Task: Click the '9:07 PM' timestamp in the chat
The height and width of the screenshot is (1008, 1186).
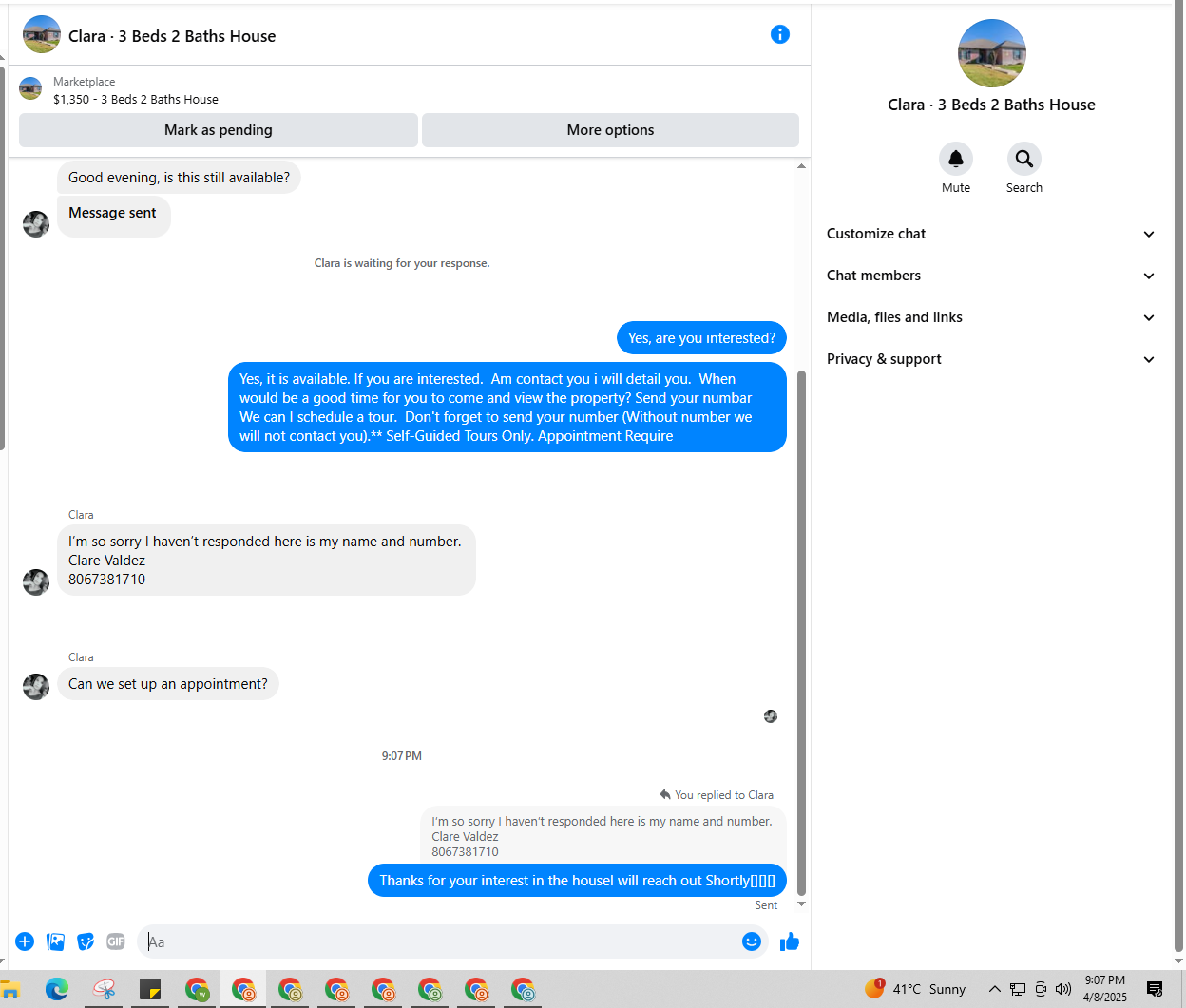Action: click(x=402, y=756)
